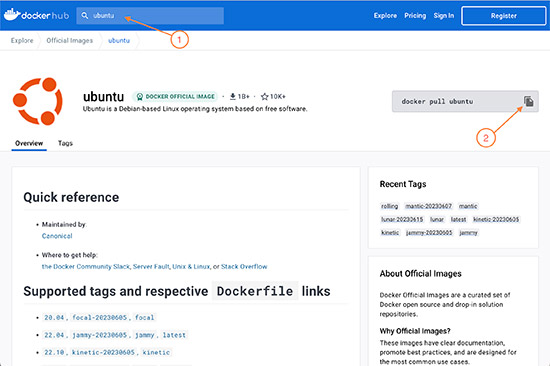Copy the docker pull ubuntu command
Viewport: 550px width, 366px height.
[529, 101]
